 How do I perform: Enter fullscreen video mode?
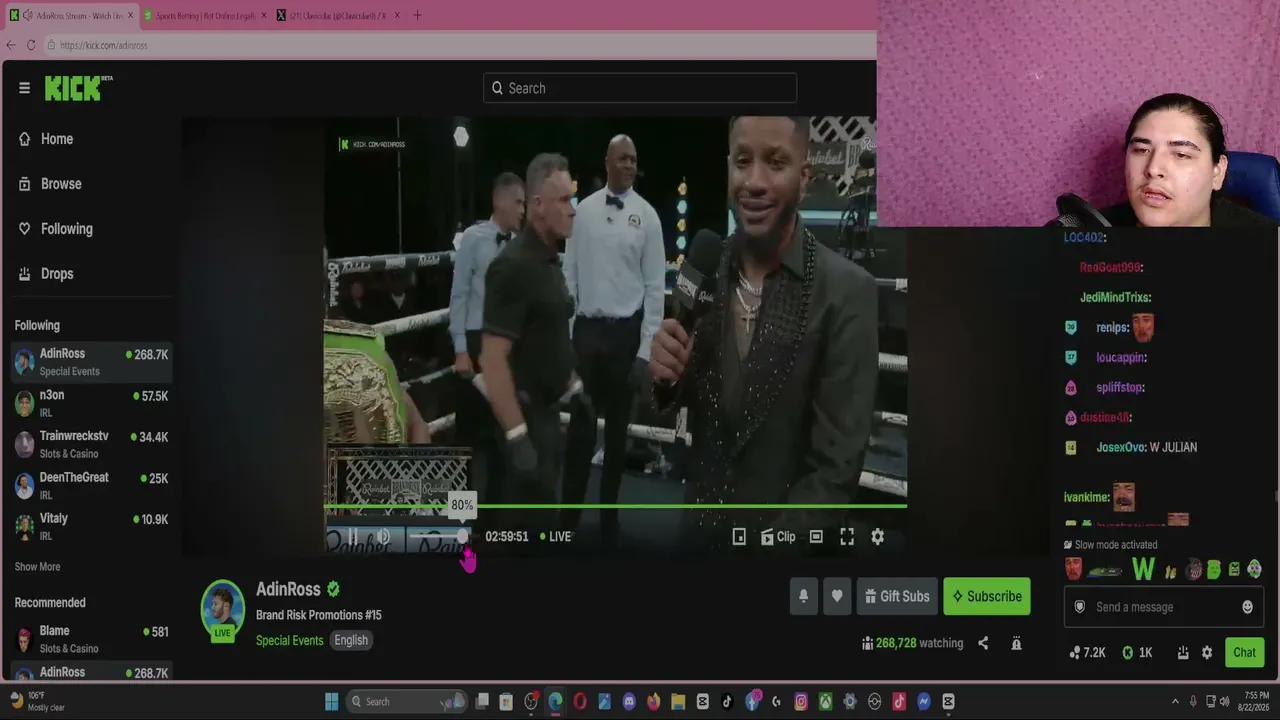pos(847,537)
